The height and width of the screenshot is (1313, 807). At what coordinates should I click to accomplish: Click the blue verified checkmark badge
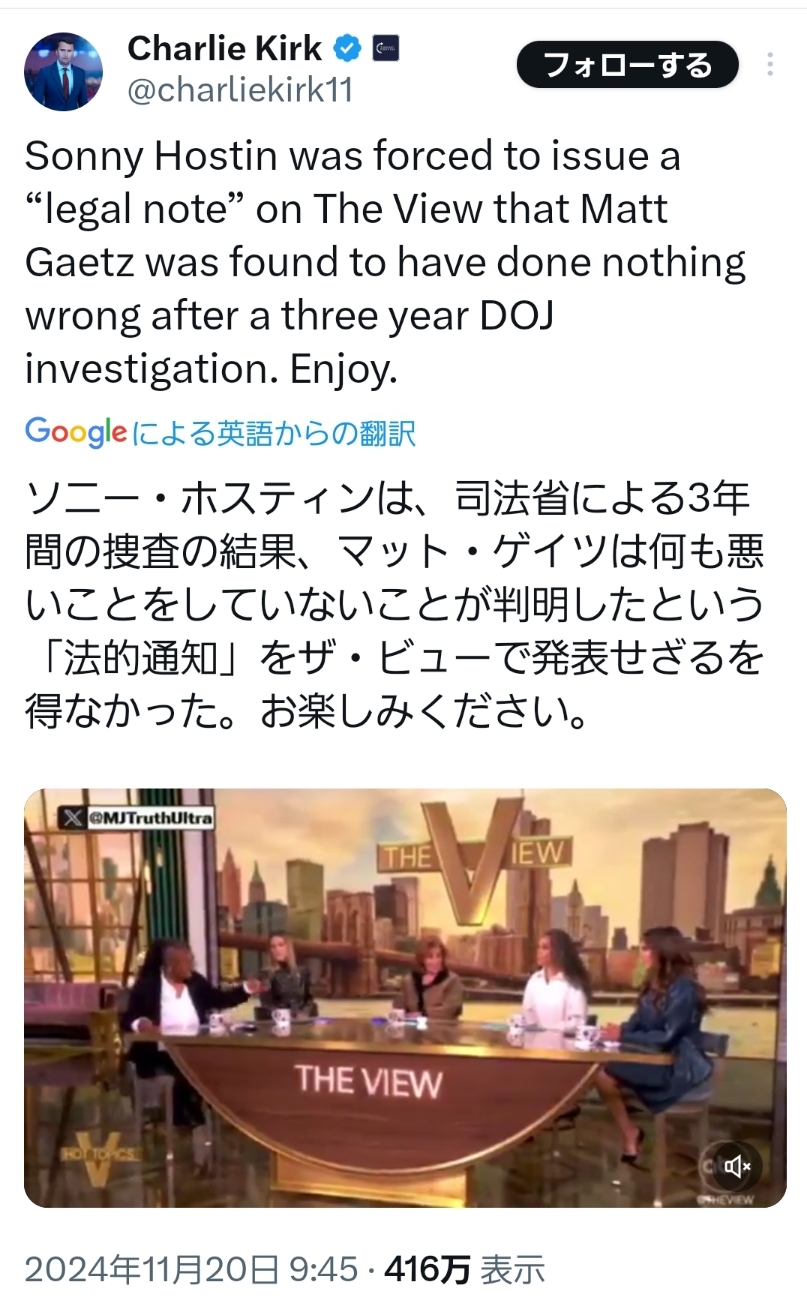click(347, 47)
